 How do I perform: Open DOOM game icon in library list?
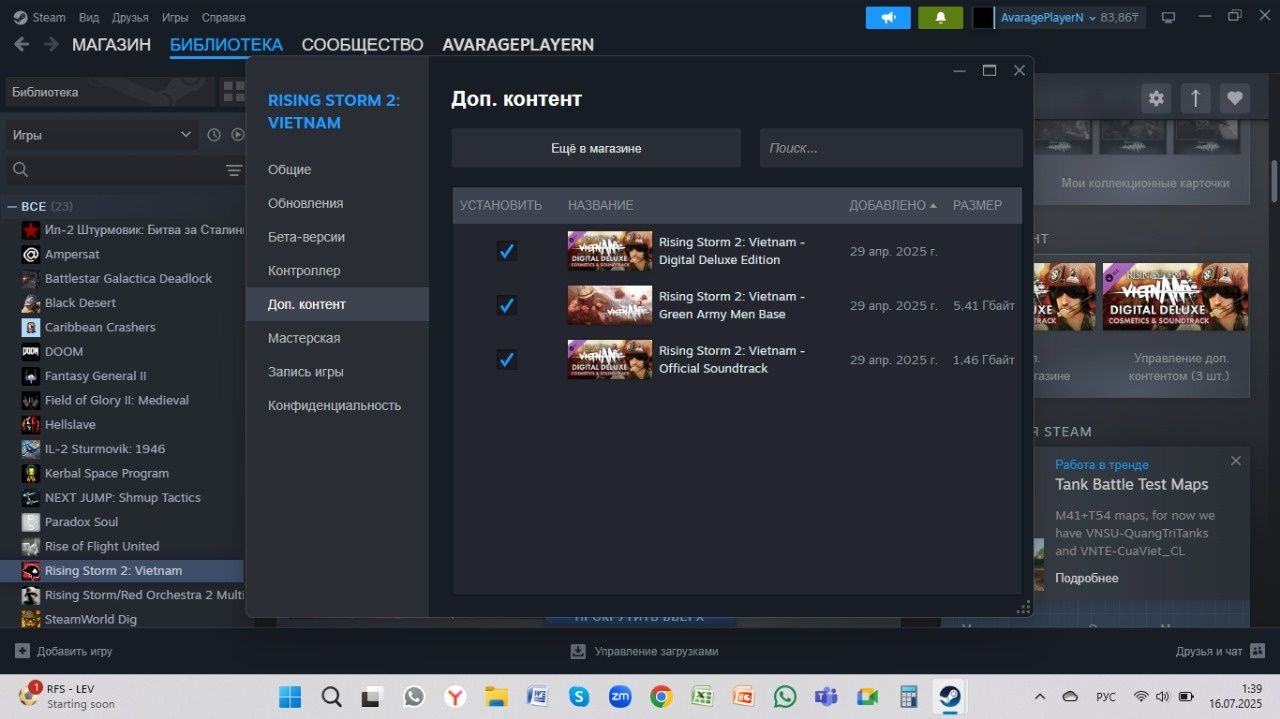click(30, 352)
